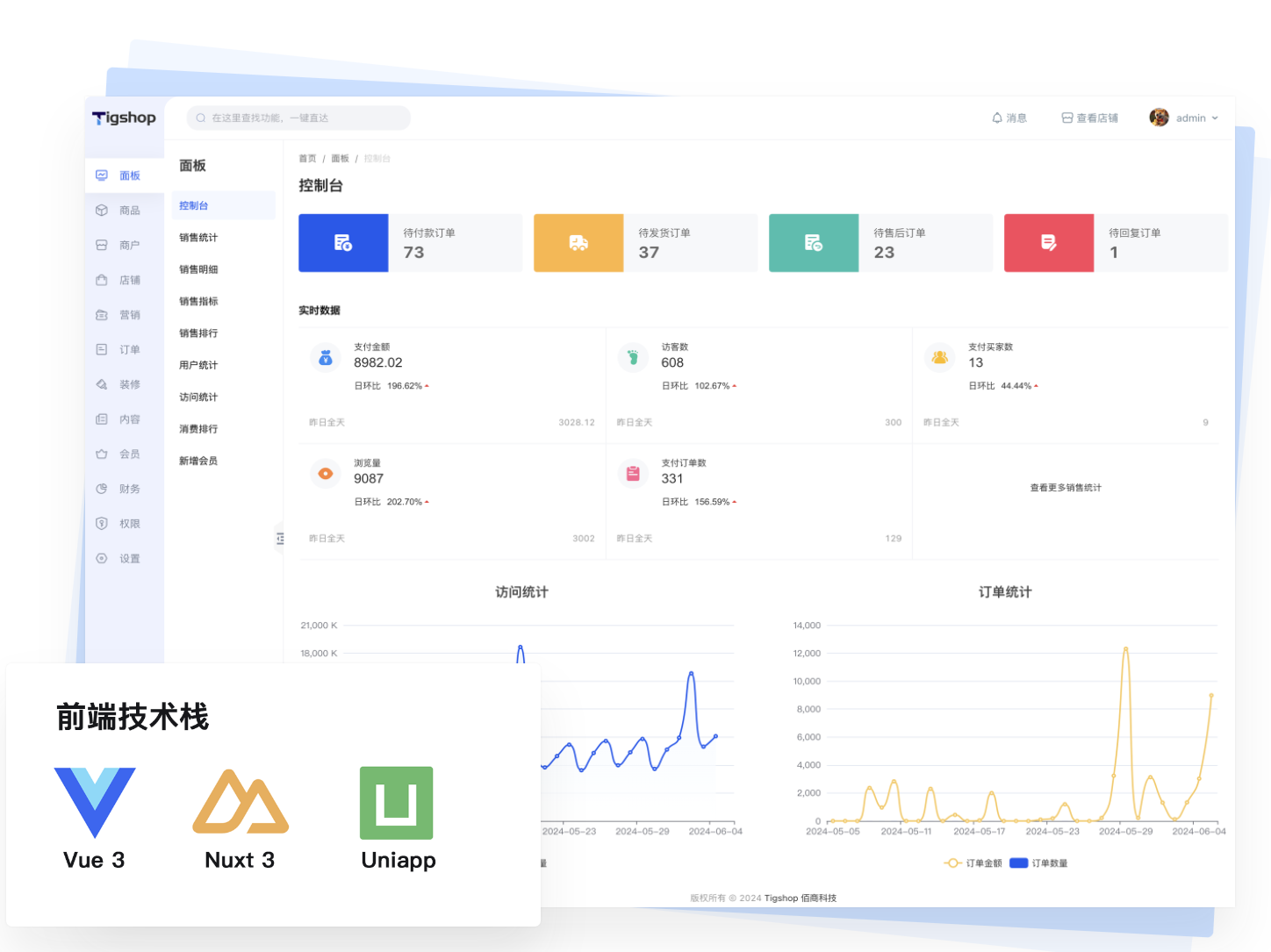1271x952 pixels.
Task: Select 控制台 in the 面板 submenu
Action: (223, 205)
